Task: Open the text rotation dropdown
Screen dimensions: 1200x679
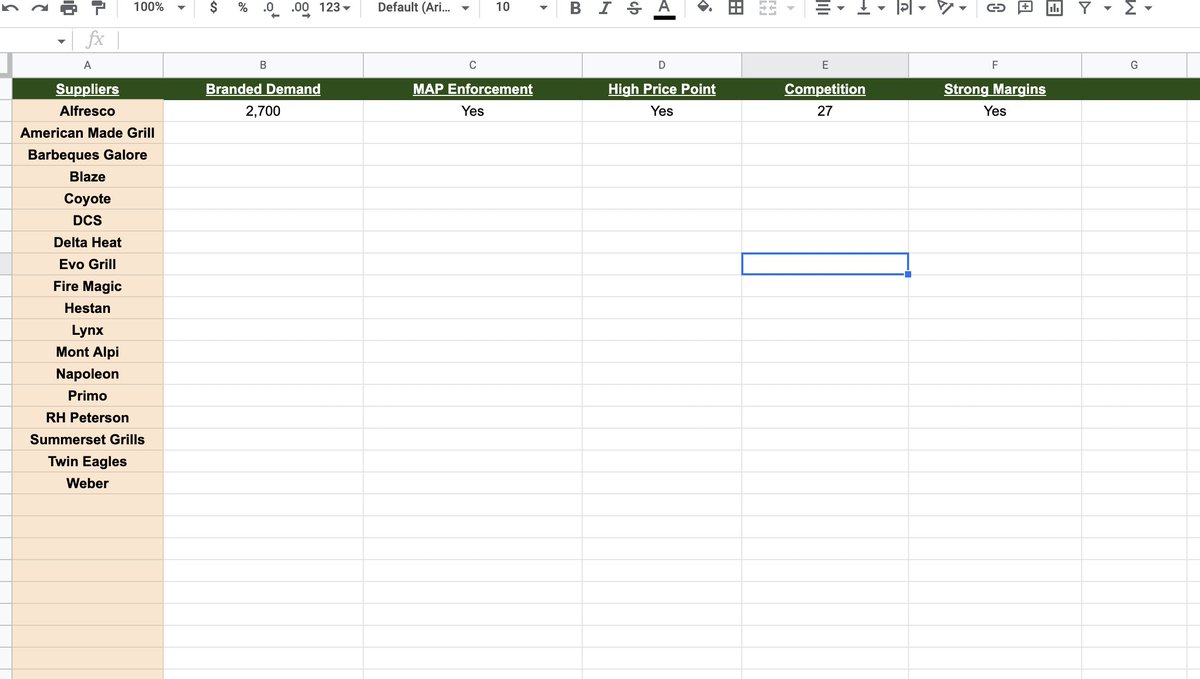Action: (950, 8)
